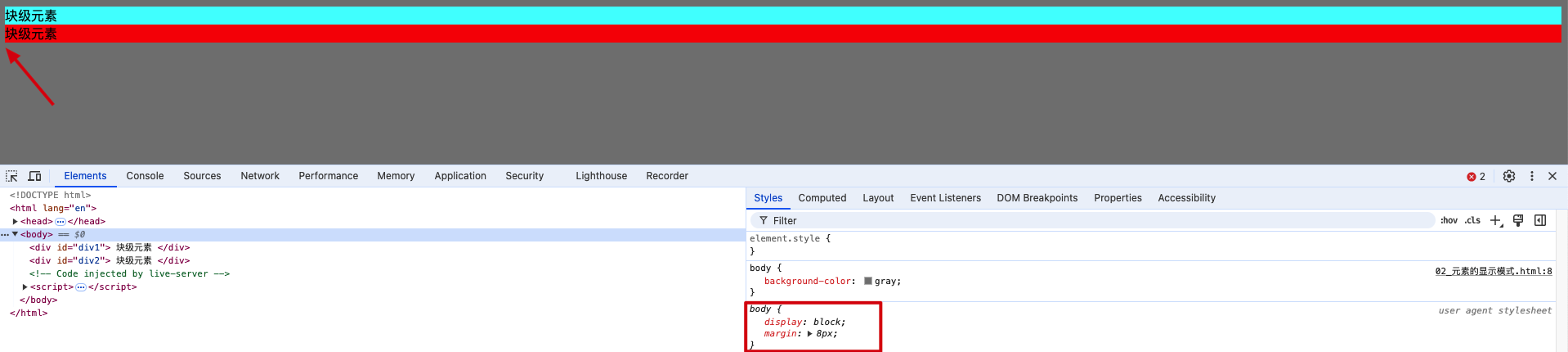Select the closing </html> tag row
Image resolution: width=1568 pixels, height=352 pixels.
[29, 313]
